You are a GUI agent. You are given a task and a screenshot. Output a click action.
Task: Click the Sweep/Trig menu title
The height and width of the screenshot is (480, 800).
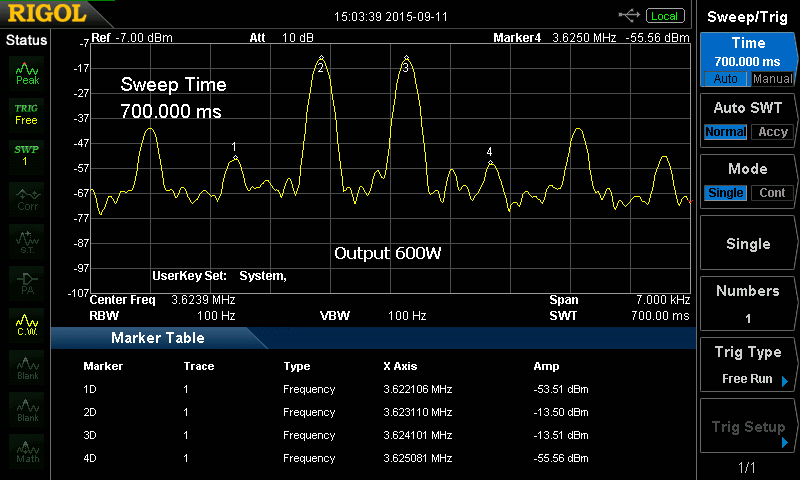coord(748,16)
